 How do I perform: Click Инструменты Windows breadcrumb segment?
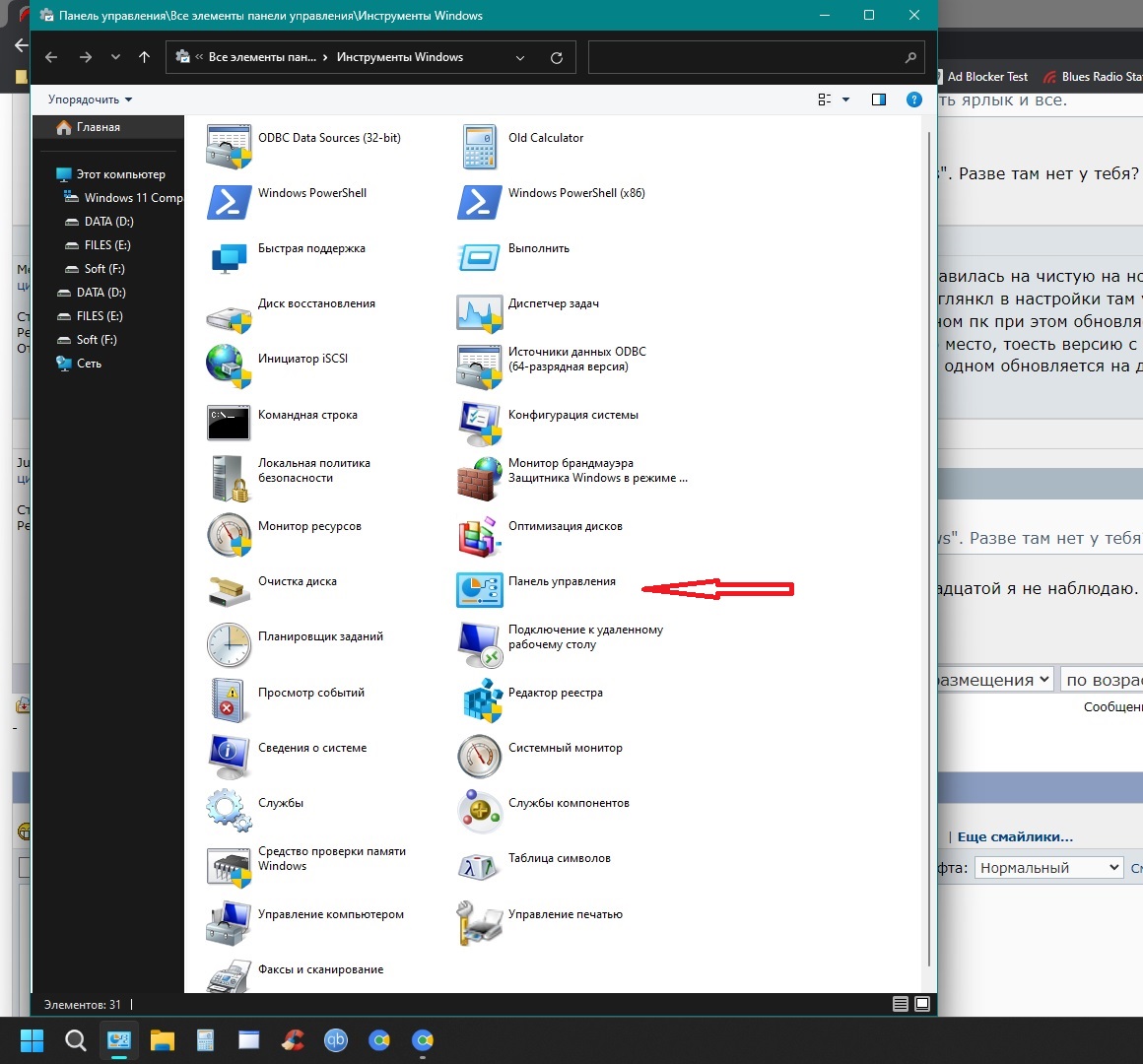(399, 57)
